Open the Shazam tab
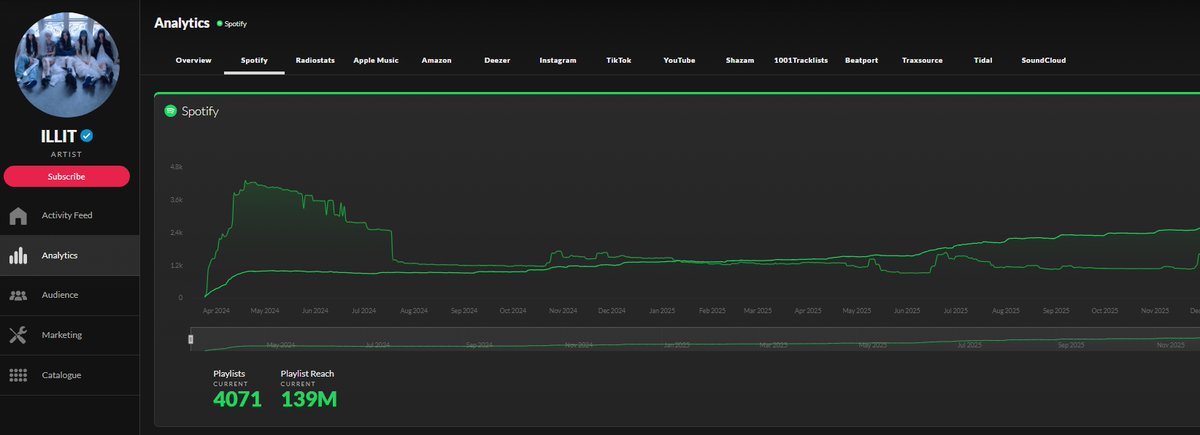 740,60
